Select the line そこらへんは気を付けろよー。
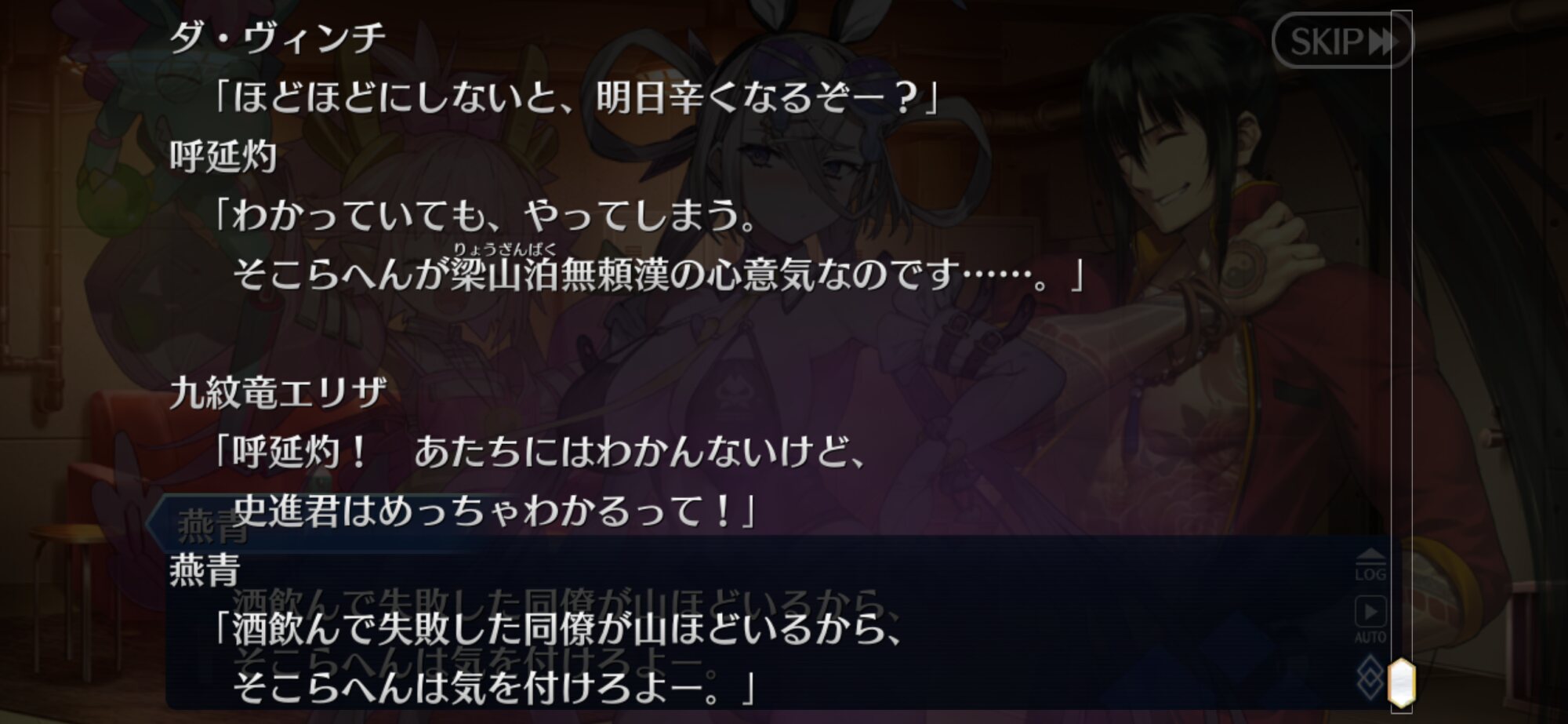1568x724 pixels. (x=494, y=688)
